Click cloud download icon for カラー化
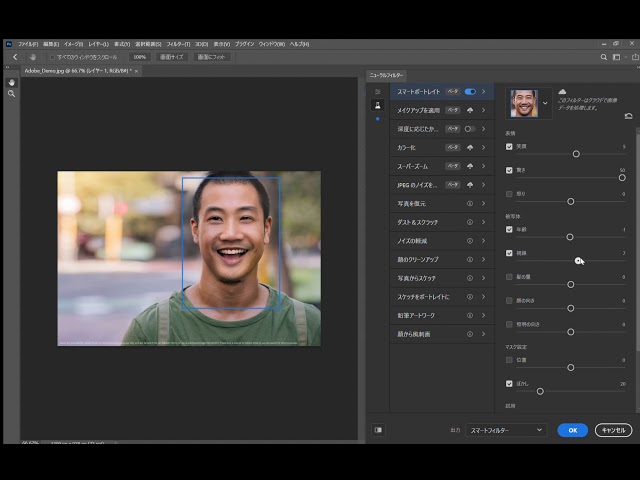This screenshot has width=640, height=480. [x=470, y=147]
